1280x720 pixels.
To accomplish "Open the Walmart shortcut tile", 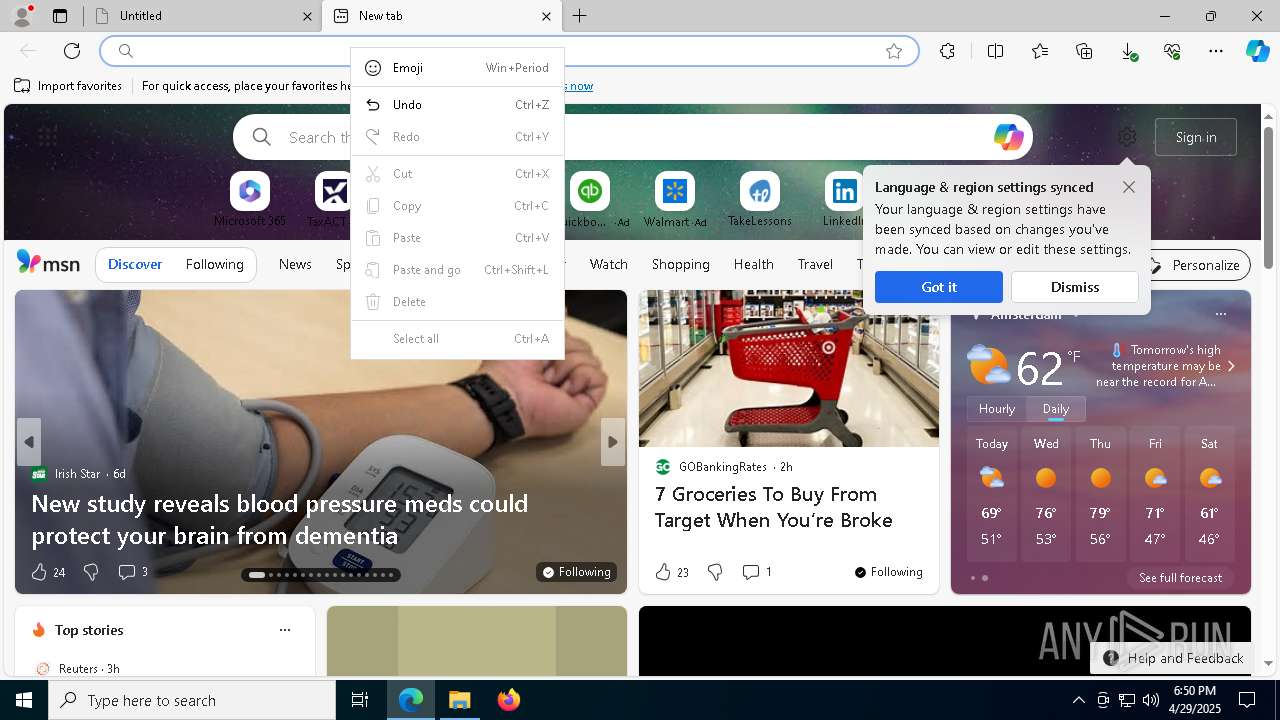I will 675,199.
